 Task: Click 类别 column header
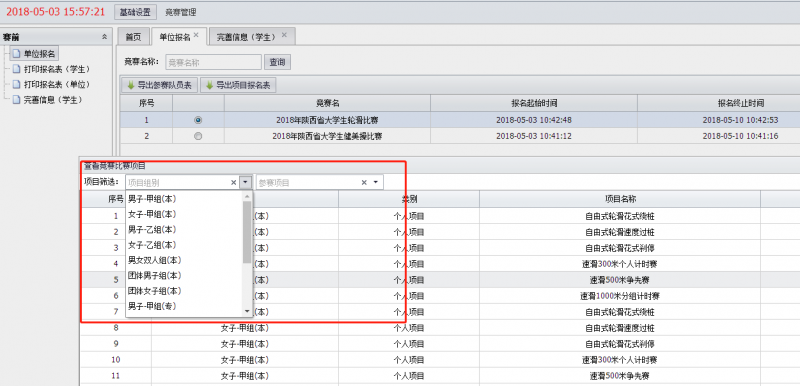(409, 199)
